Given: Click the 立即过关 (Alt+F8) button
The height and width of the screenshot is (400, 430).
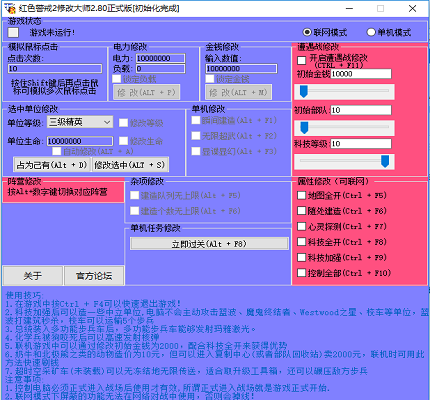Looking at the screenshot, I should [209, 244].
